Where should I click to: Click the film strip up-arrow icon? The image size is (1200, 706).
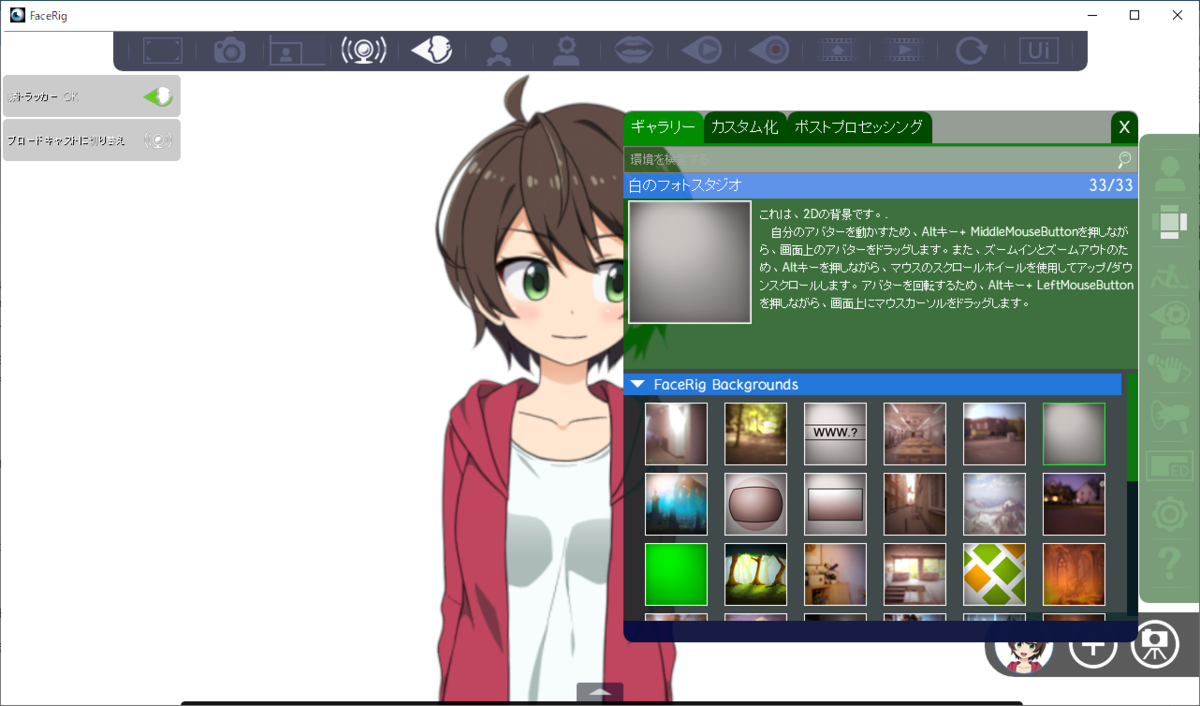click(837, 50)
